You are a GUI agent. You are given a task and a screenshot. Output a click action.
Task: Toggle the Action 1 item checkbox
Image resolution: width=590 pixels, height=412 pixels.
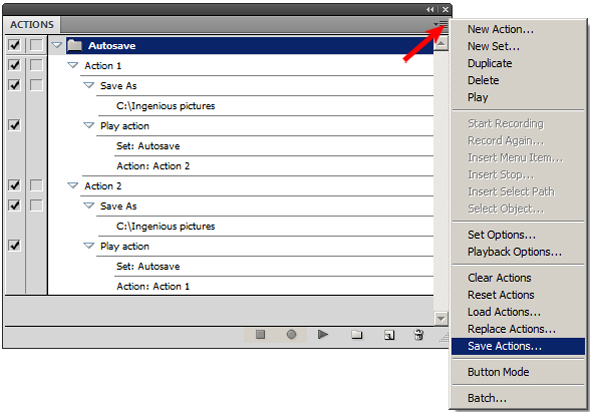(x=14, y=65)
